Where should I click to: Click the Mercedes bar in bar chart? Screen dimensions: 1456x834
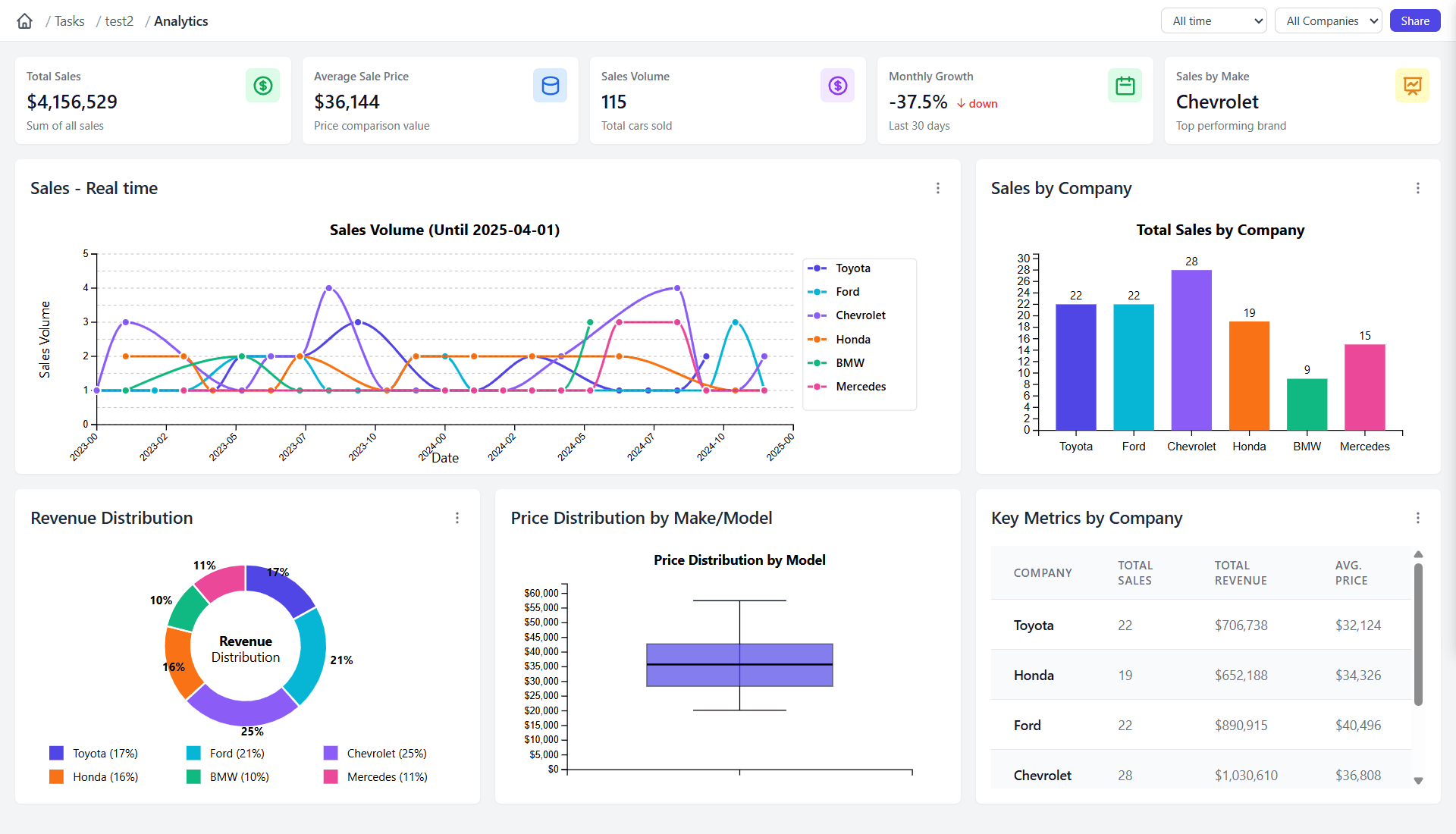click(x=1364, y=387)
